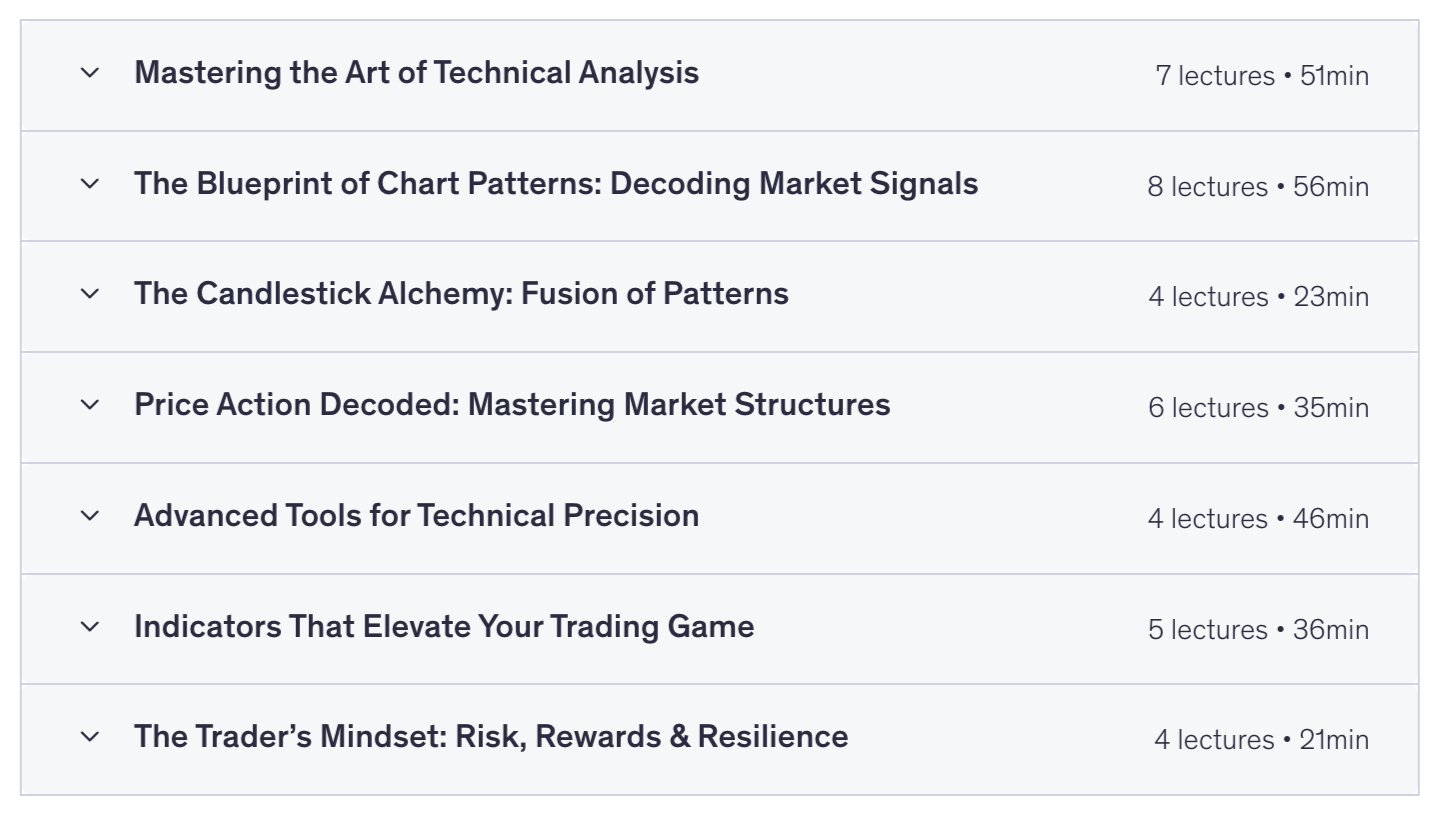Open Indicators That Elevate Your Trading Game title
This screenshot has width=1441, height=820.
444,627
